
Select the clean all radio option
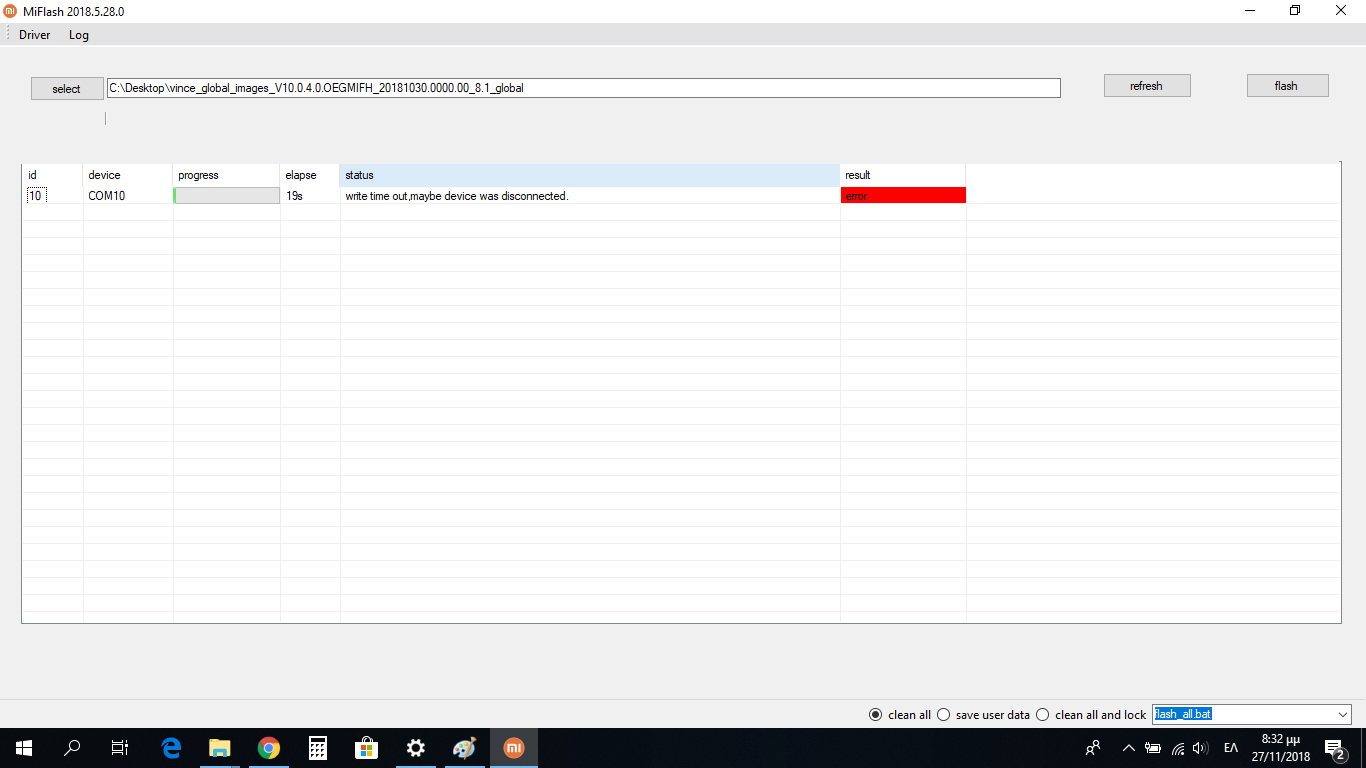pos(900,715)
